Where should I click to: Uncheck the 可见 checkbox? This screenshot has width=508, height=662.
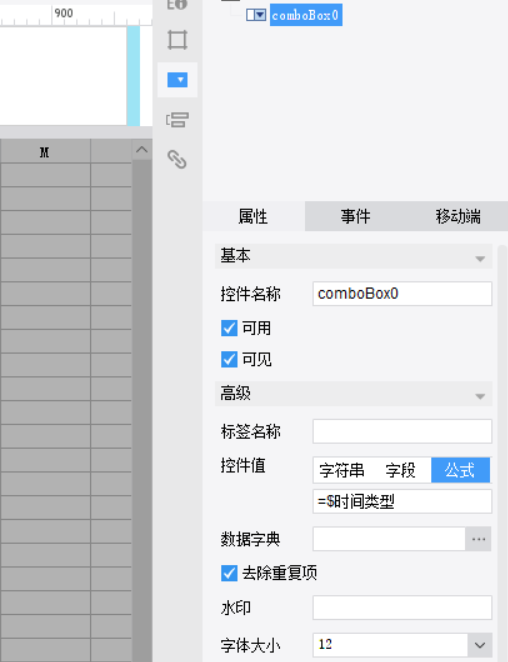pyautogui.click(x=229, y=359)
